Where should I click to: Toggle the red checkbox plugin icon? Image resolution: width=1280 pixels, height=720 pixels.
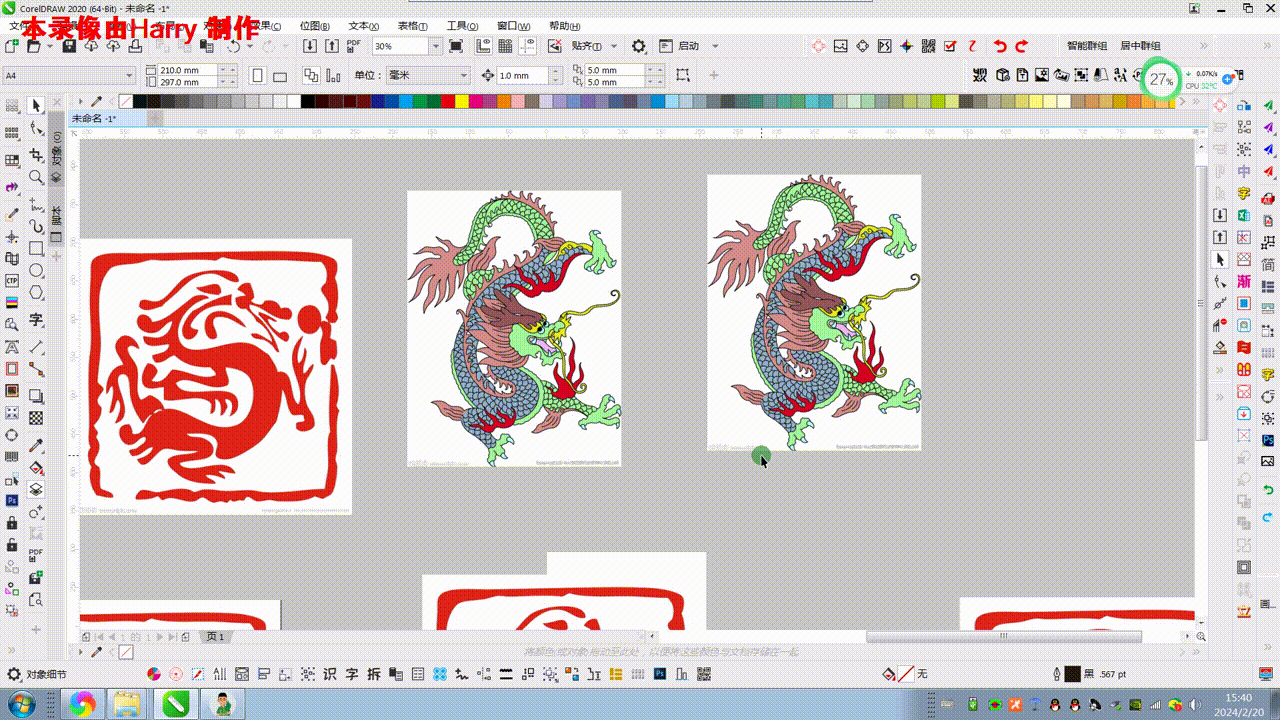click(950, 46)
